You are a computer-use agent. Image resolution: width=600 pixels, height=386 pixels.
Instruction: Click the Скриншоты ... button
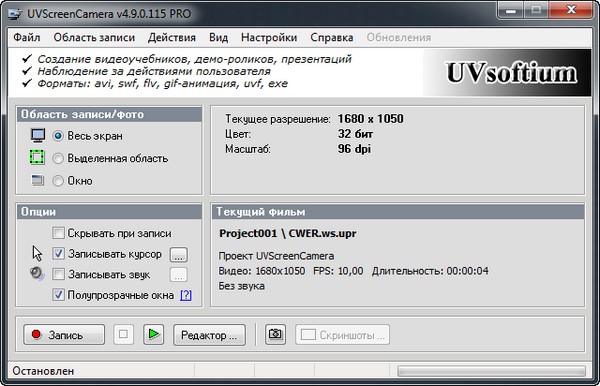[342, 335]
